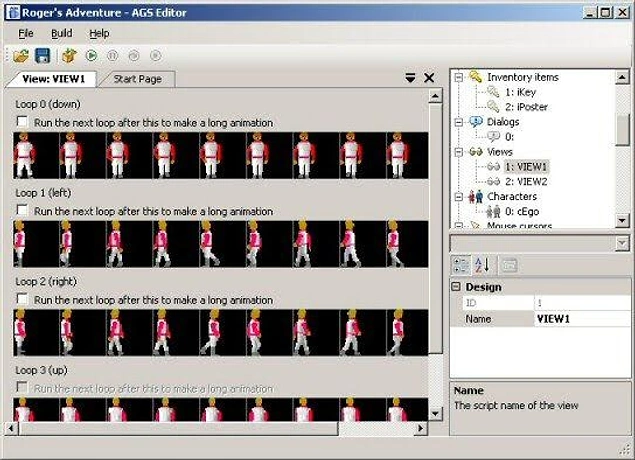Select the Inventory items tree label

point(523,77)
